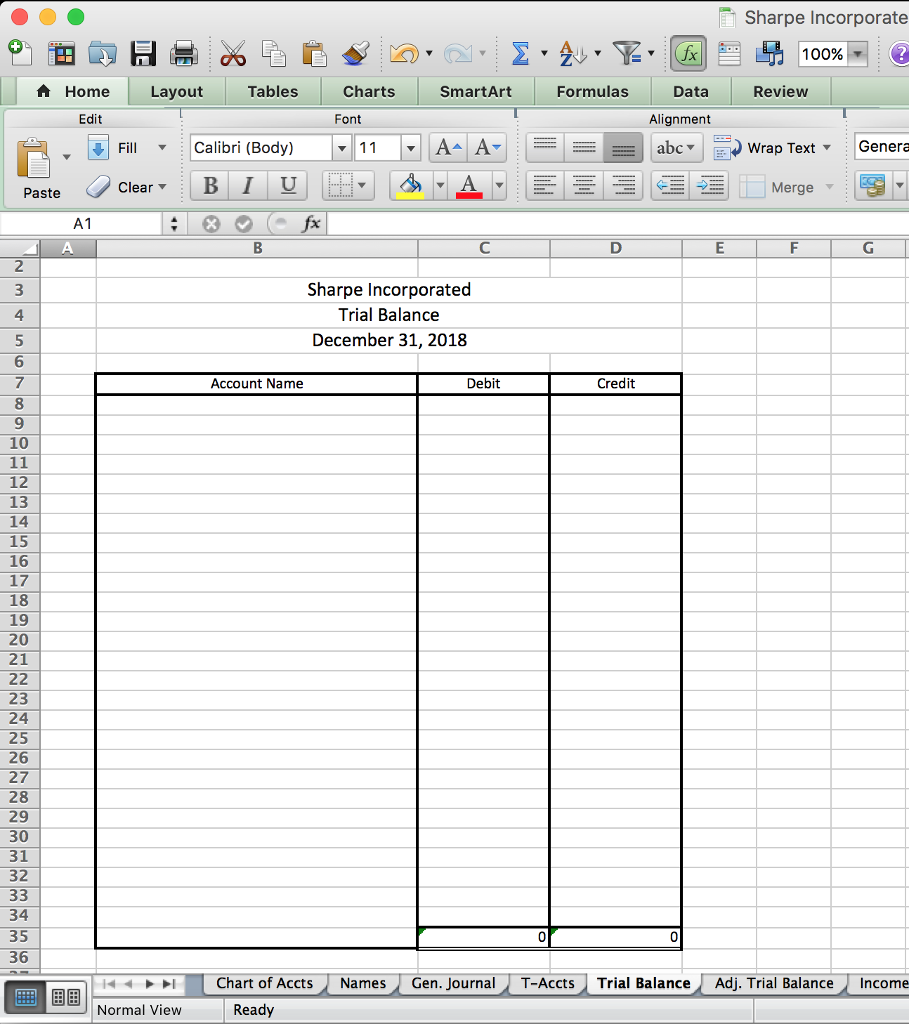This screenshot has height=1024, width=909.
Task: Confirm entry with the formula bar checkmark
Action: pyautogui.click(x=244, y=224)
